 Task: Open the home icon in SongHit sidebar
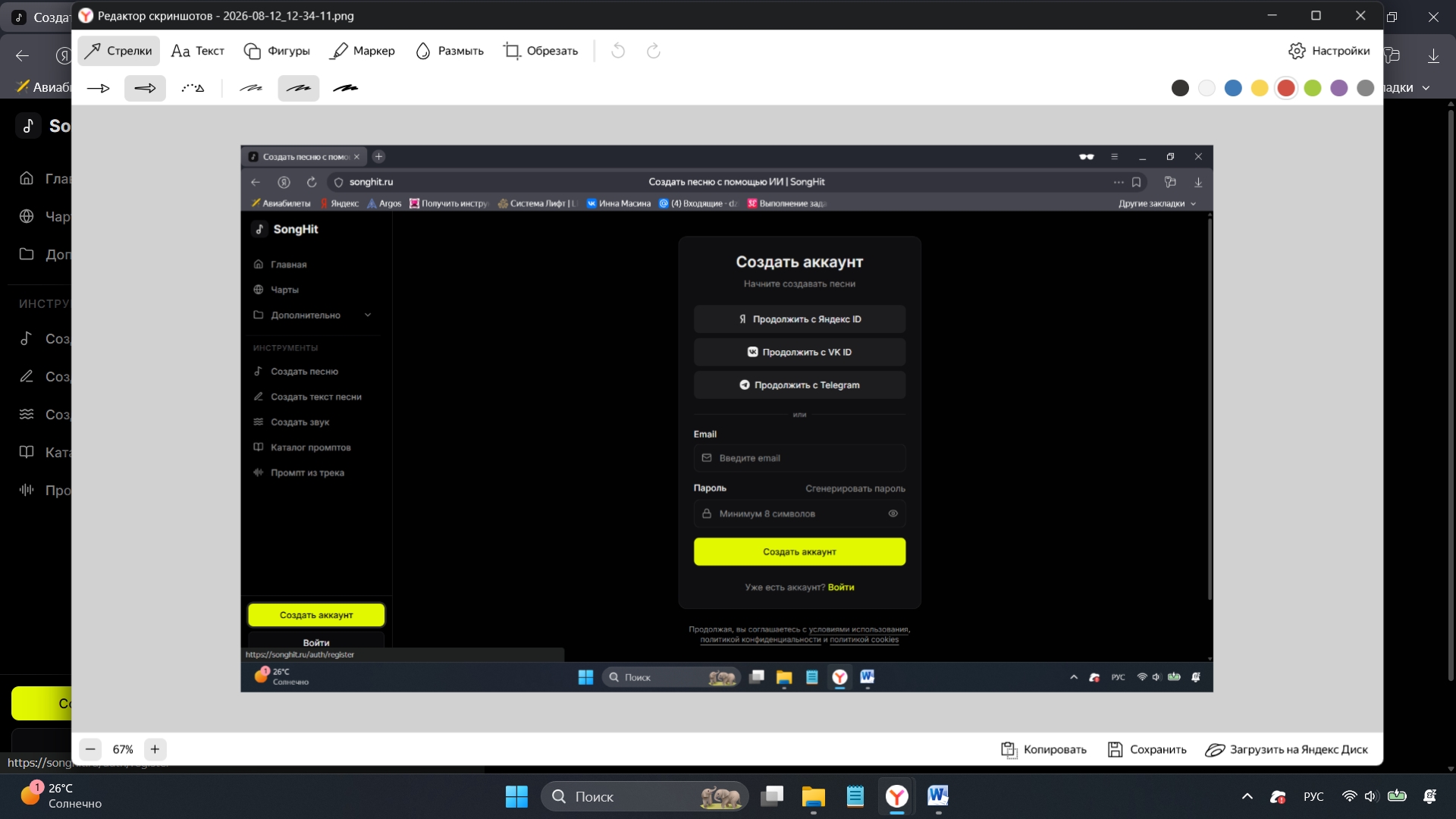click(27, 178)
